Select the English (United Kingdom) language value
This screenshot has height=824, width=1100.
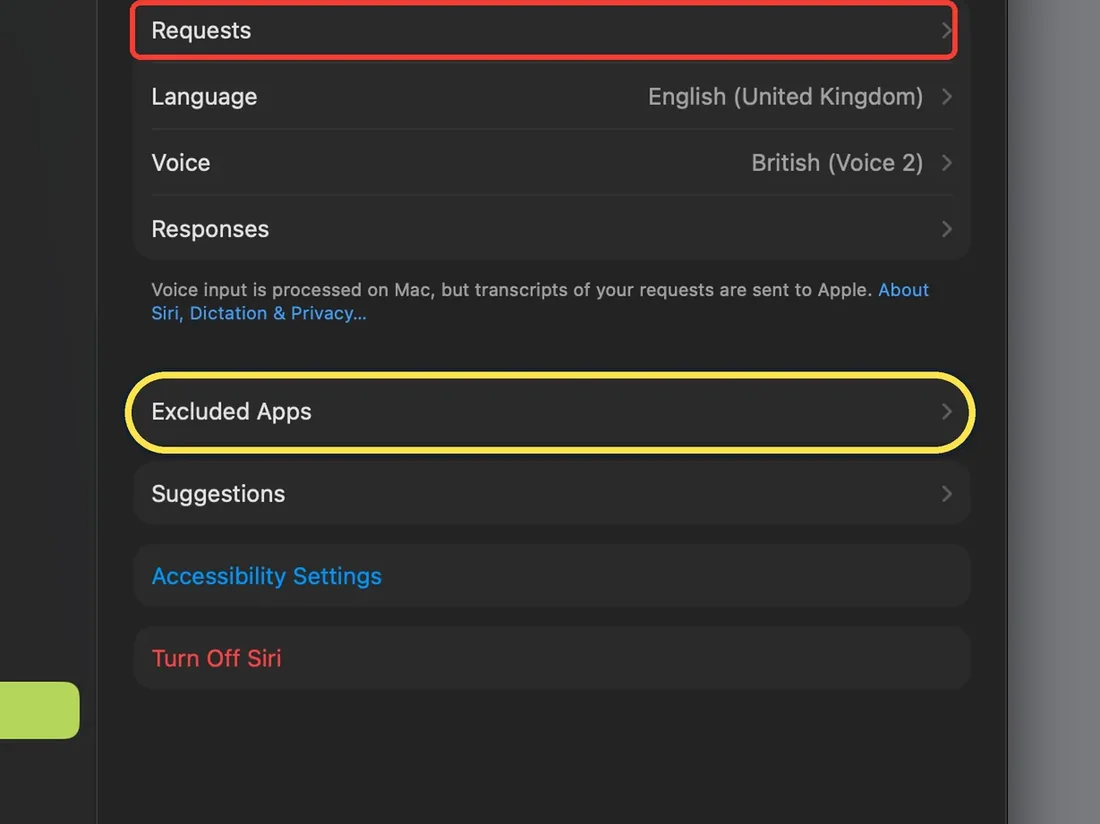(x=785, y=97)
